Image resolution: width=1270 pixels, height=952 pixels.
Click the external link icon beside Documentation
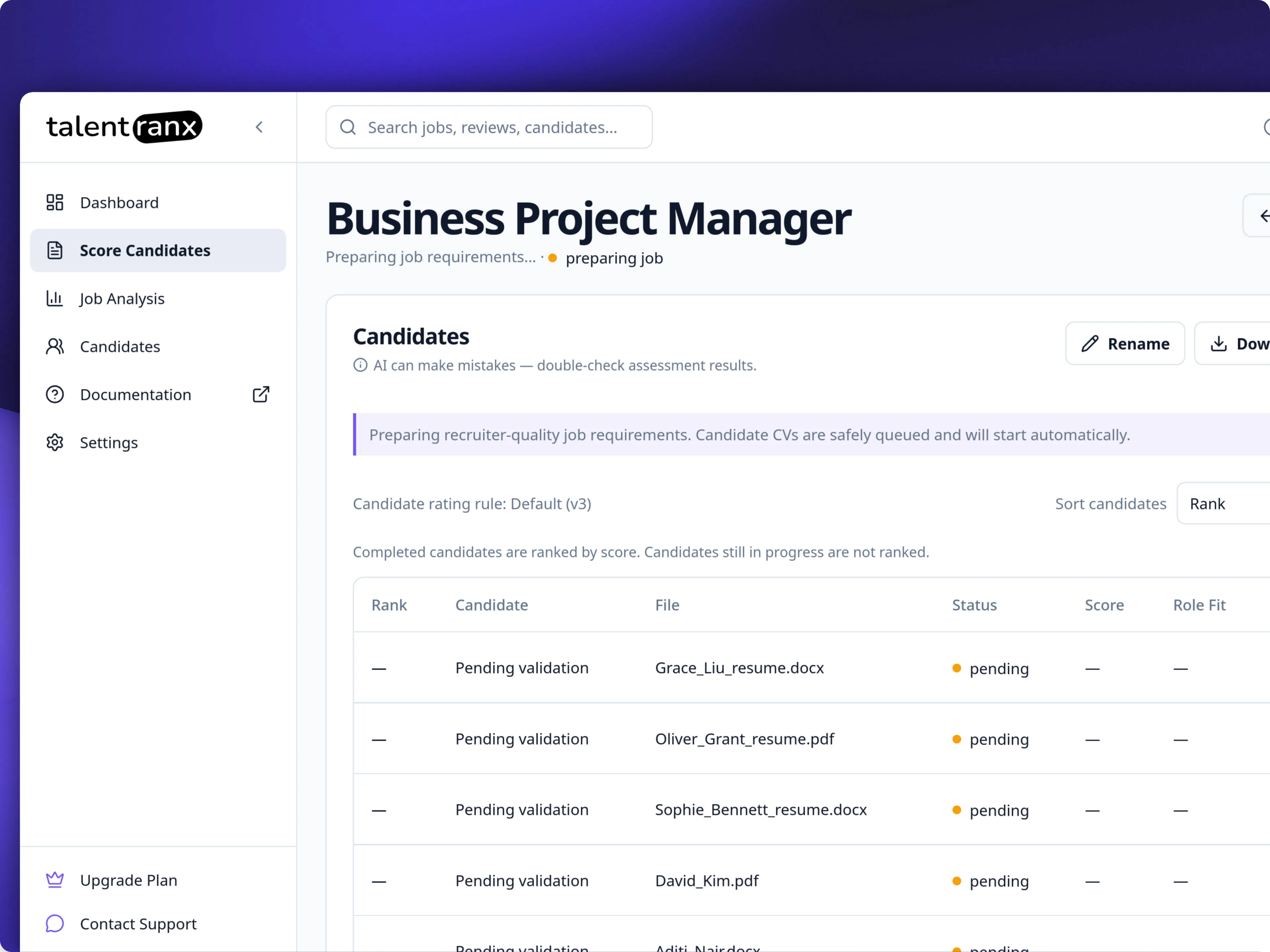click(261, 395)
